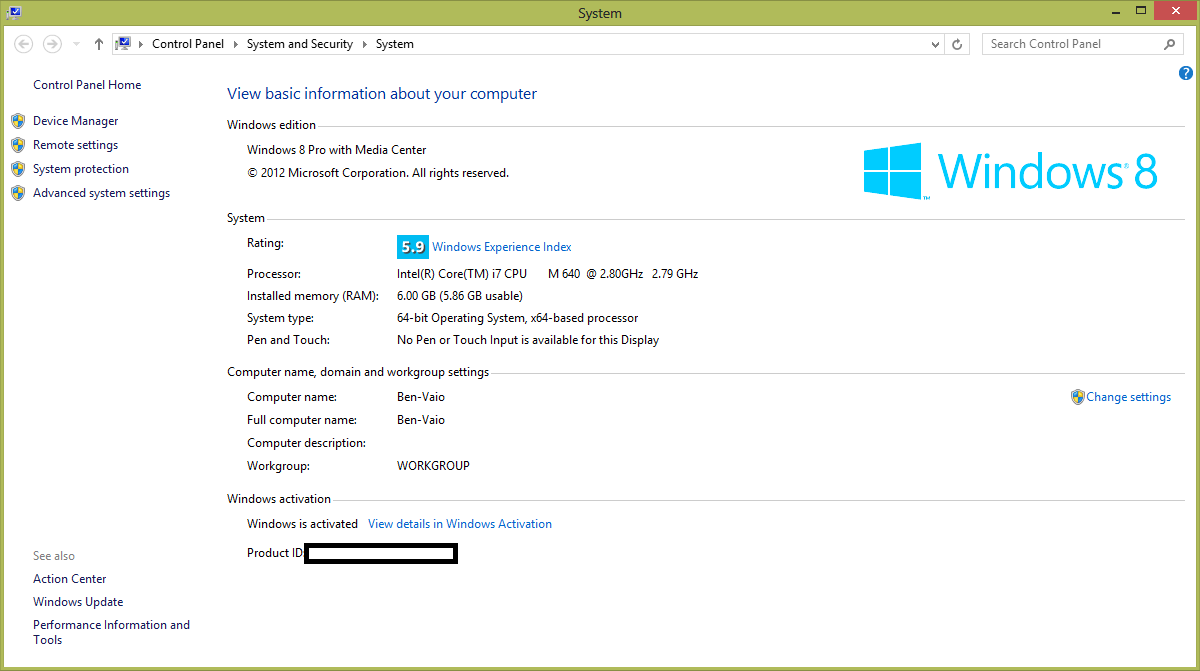Open Windows Experience Index link
The image size is (1200, 671).
501,246
